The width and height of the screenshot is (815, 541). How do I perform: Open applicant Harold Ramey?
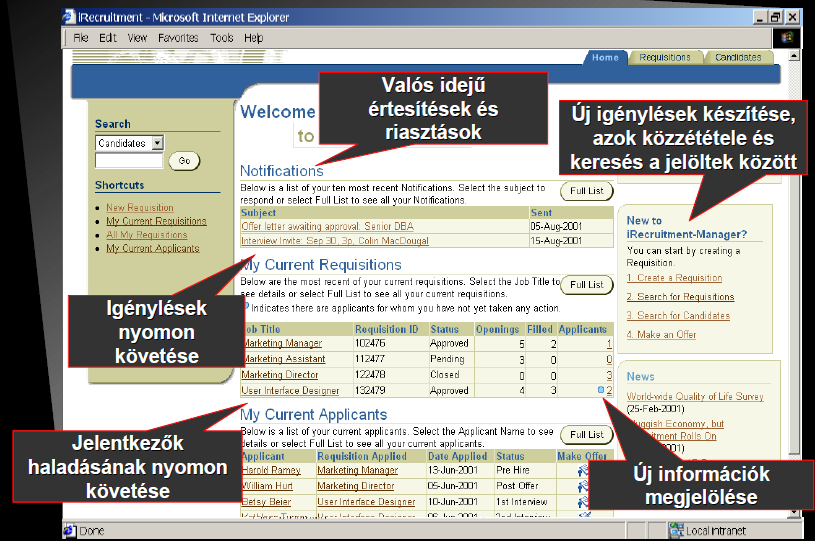(271, 470)
